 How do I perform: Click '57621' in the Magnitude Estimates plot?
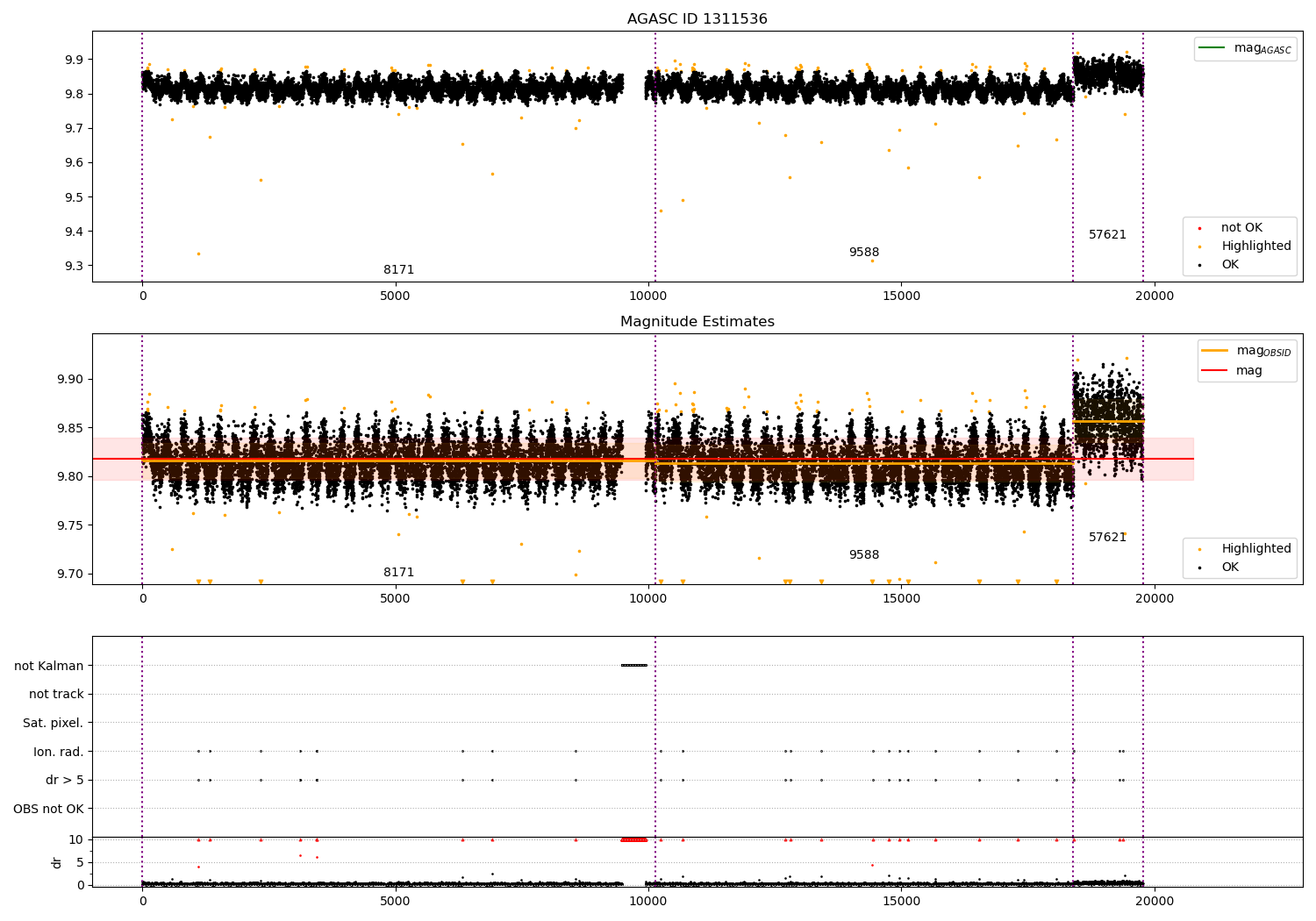point(1108,538)
